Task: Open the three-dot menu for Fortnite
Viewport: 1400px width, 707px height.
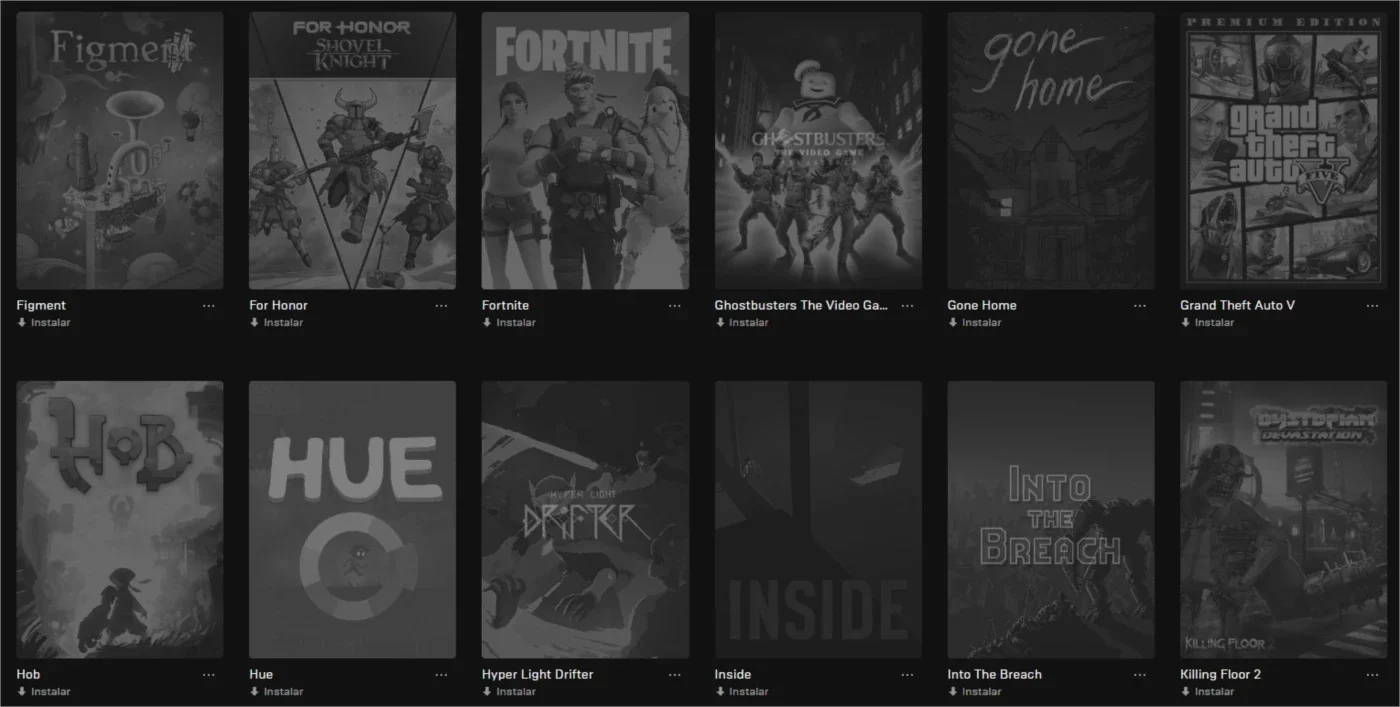Action: point(675,306)
